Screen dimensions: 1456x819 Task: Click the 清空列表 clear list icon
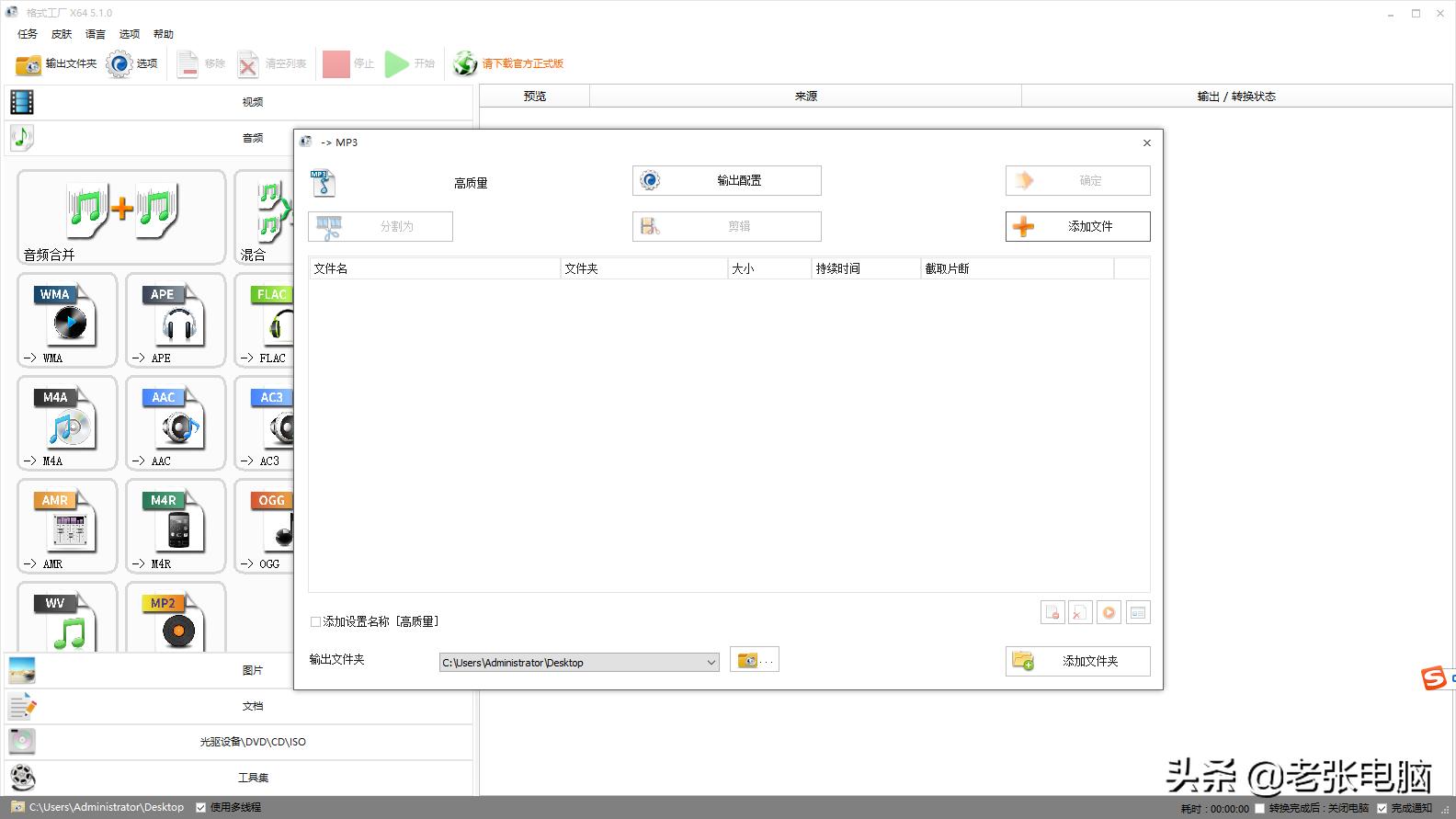tap(248, 63)
